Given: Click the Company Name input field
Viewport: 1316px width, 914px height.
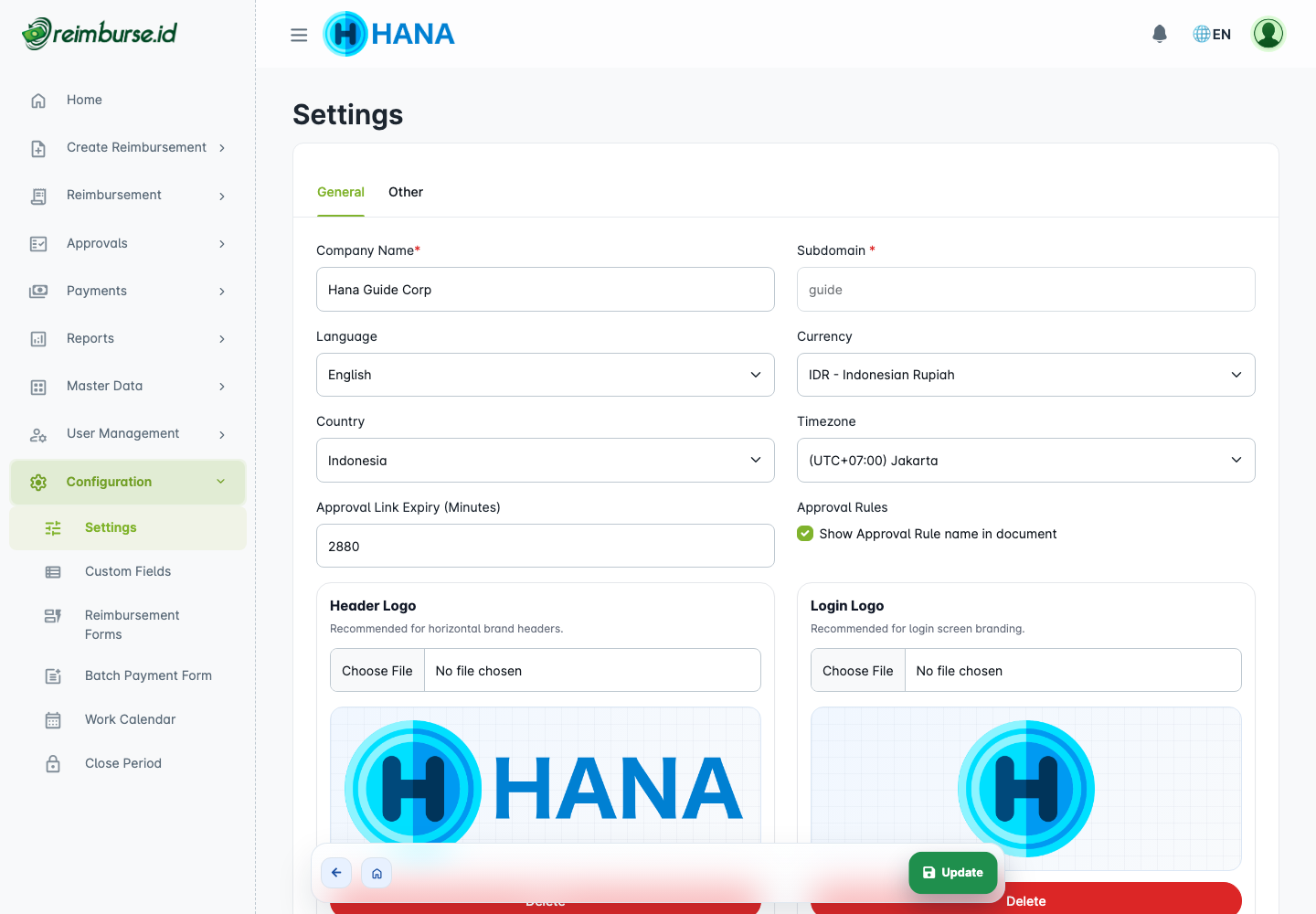Looking at the screenshot, I should tap(545, 290).
